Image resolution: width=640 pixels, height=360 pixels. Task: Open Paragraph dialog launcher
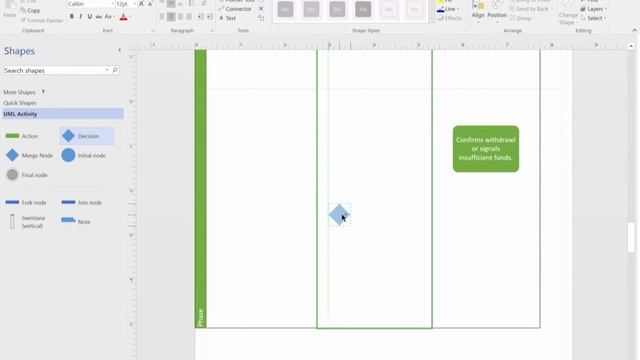pyautogui.click(x=211, y=30)
